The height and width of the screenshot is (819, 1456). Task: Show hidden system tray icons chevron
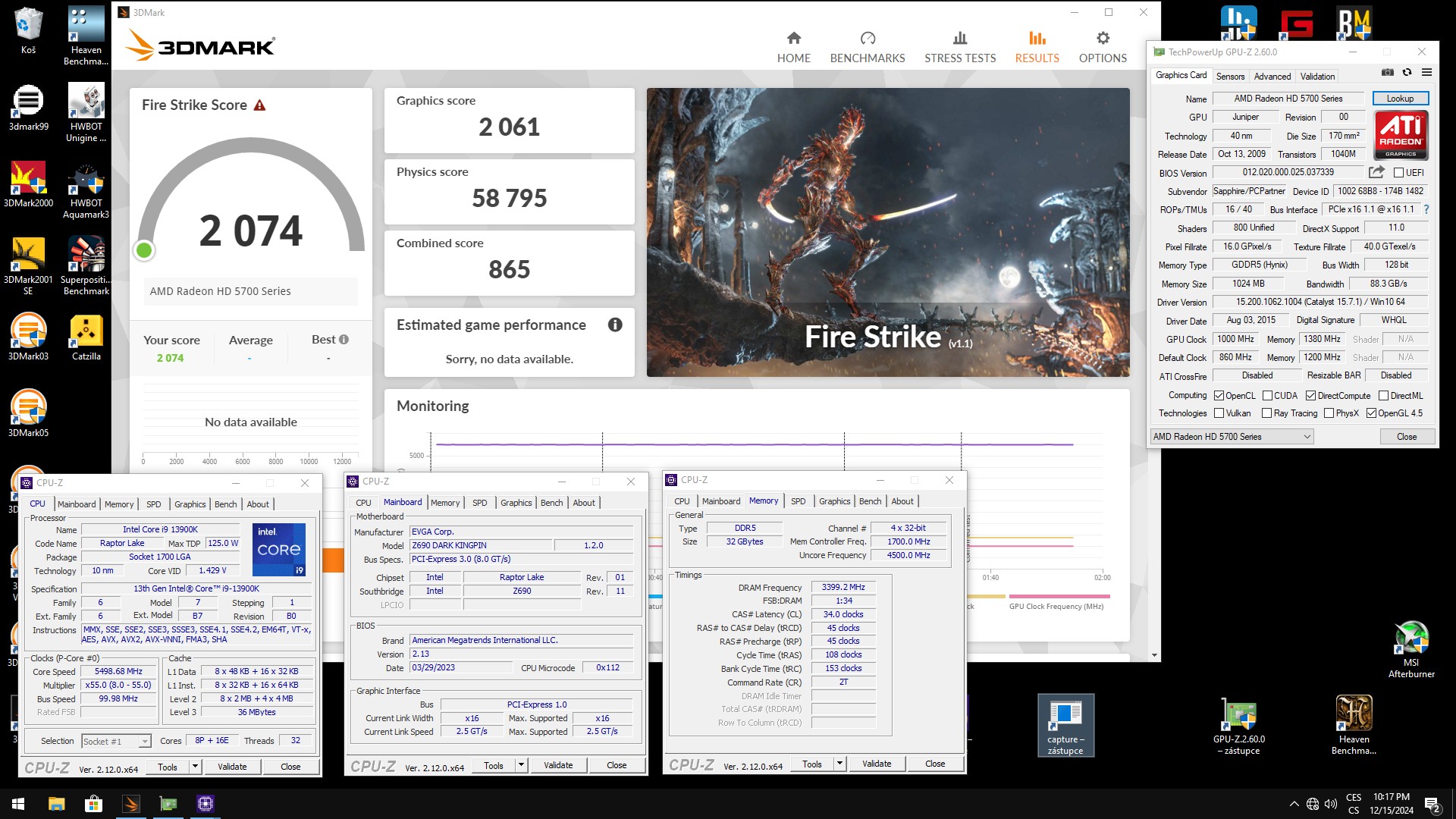coord(1294,804)
